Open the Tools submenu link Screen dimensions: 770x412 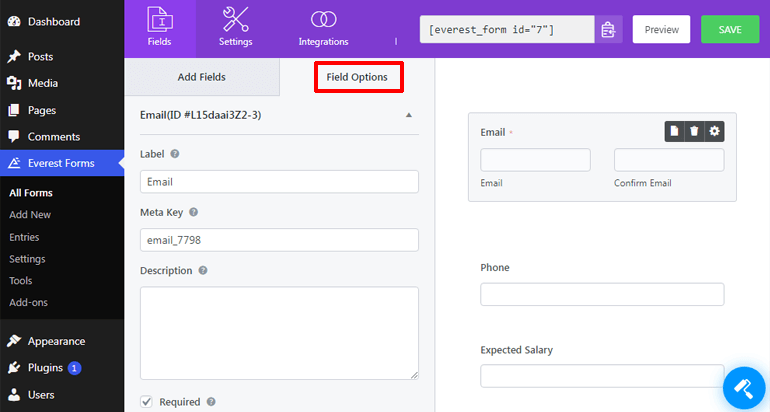pos(21,280)
